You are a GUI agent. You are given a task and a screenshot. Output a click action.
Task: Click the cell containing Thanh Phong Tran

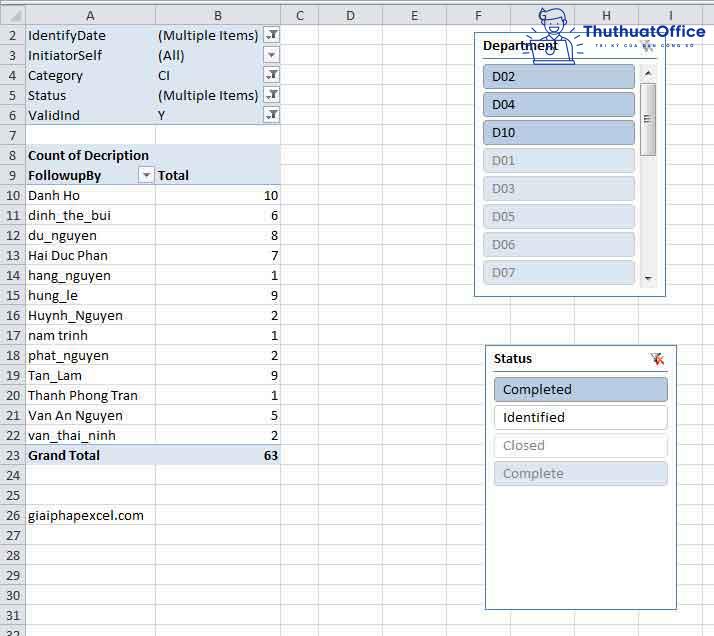pos(90,395)
